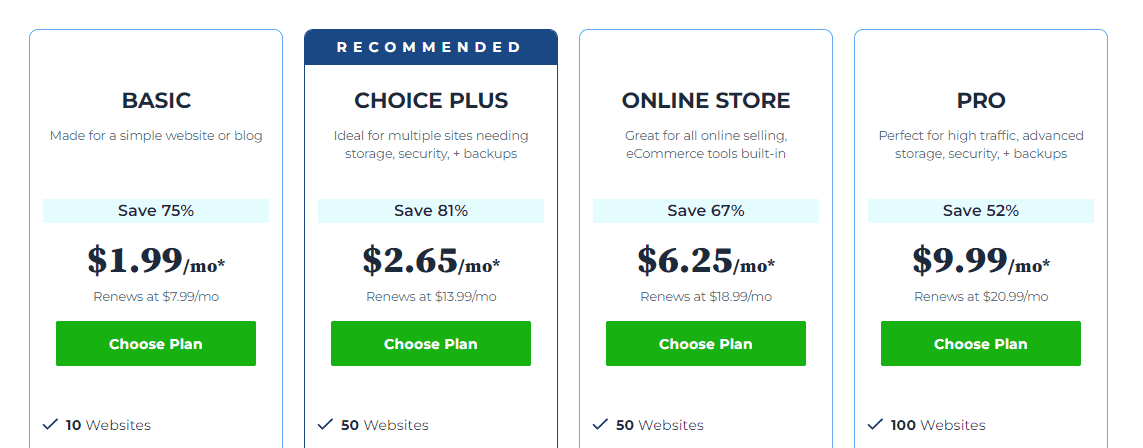The image size is (1143, 448).
Task: Click the checkmark icon beside 10 Websites
Action: (x=50, y=424)
